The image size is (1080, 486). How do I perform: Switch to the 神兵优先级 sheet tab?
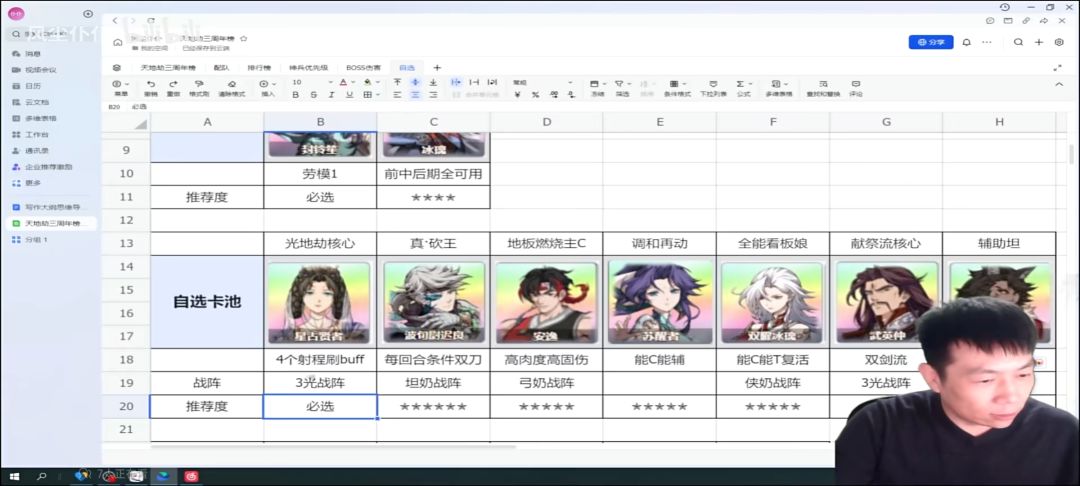pyautogui.click(x=309, y=67)
